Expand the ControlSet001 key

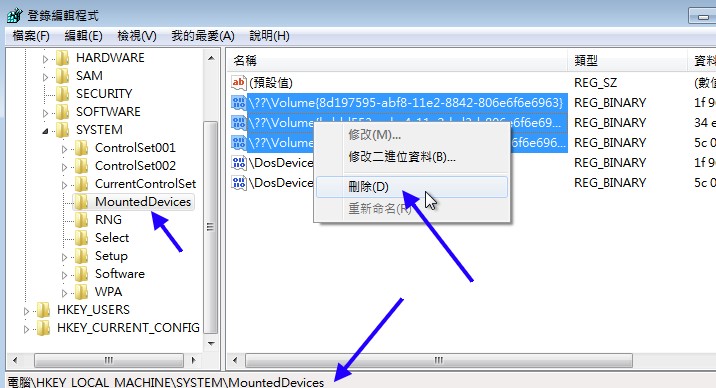64,149
